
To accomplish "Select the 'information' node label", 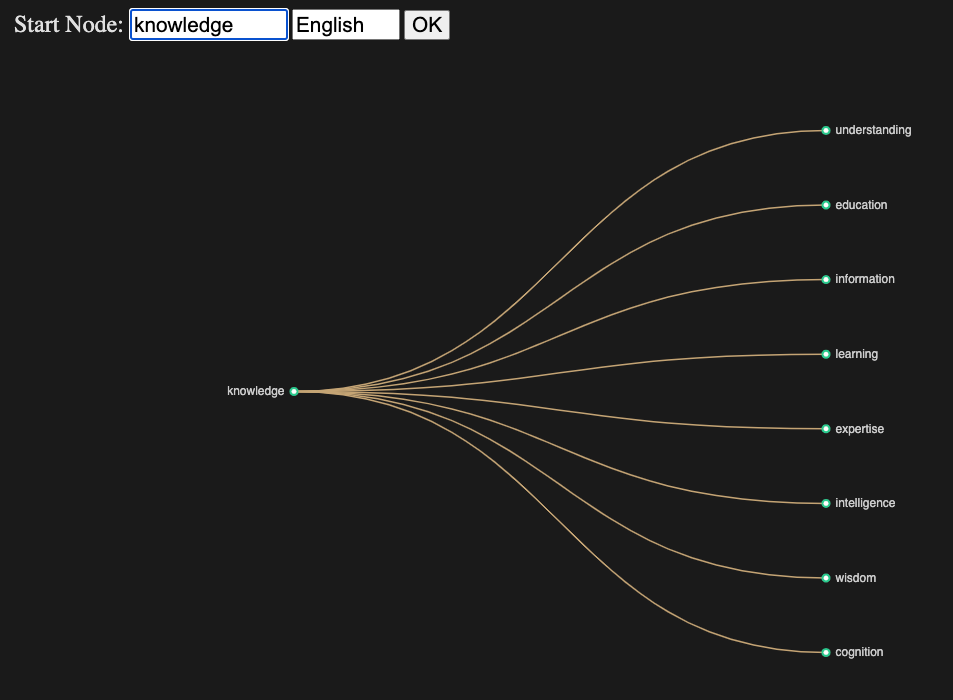I will [864, 279].
